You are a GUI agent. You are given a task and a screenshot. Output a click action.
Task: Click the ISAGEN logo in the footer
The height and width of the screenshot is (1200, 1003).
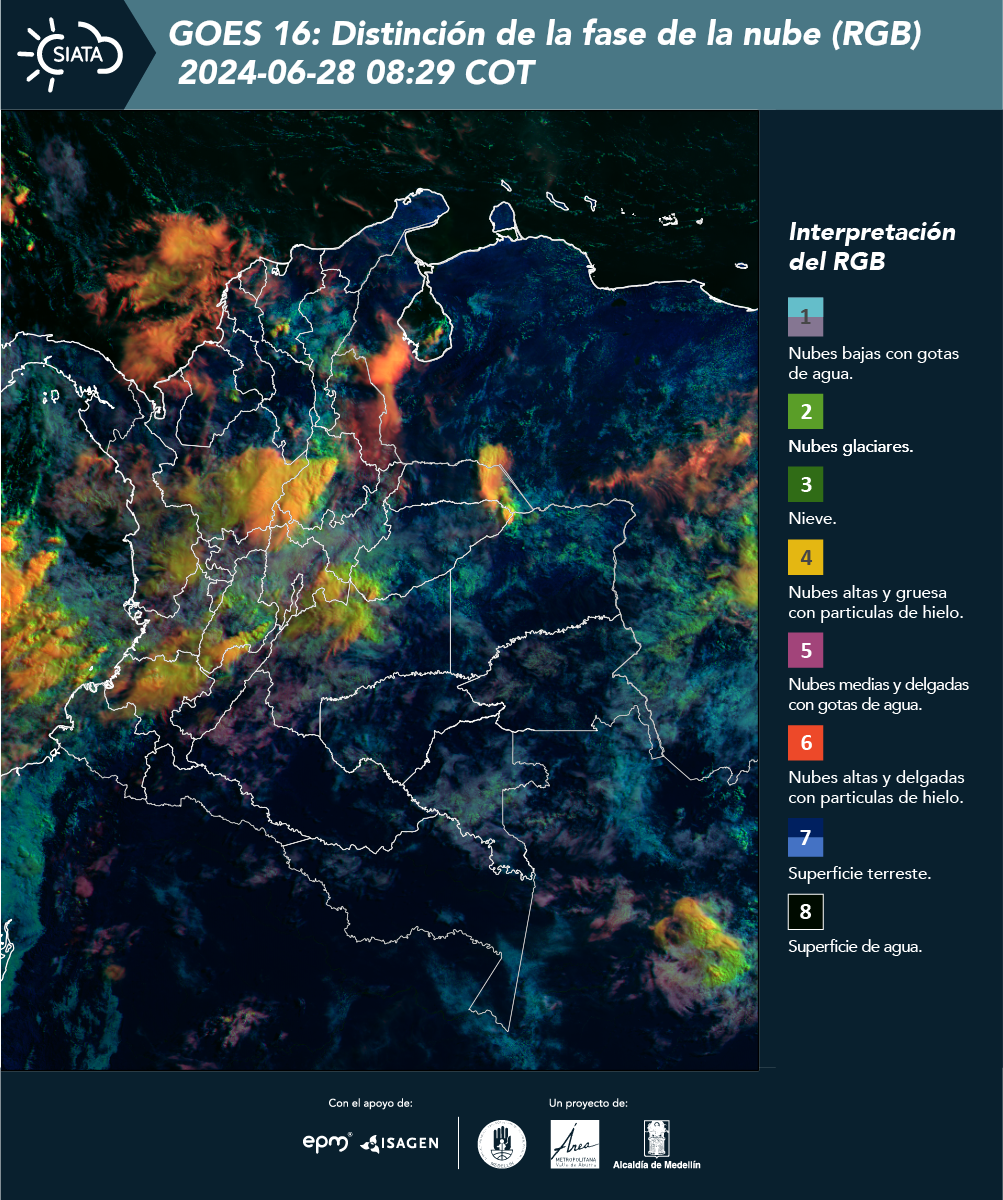pyautogui.click(x=399, y=1142)
